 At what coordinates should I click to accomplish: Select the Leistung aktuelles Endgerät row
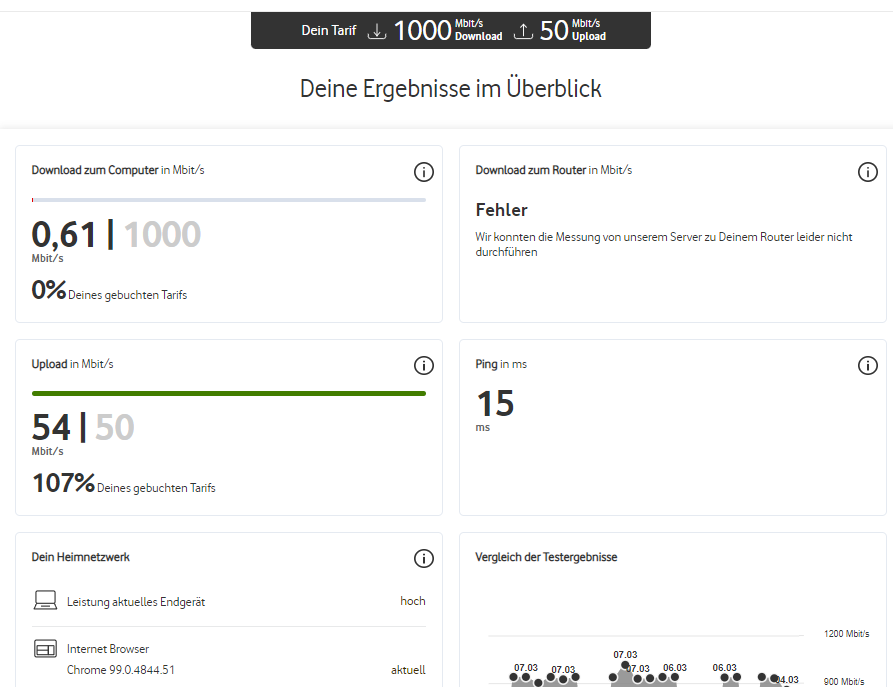[228, 601]
